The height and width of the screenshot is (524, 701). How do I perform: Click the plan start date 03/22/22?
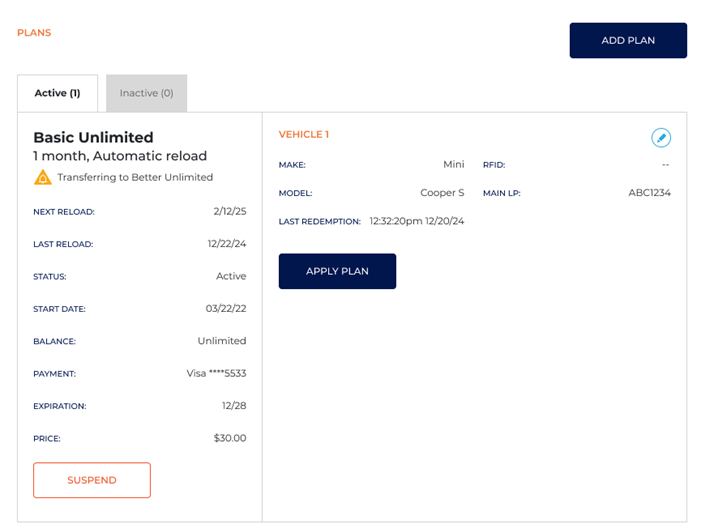pos(225,309)
